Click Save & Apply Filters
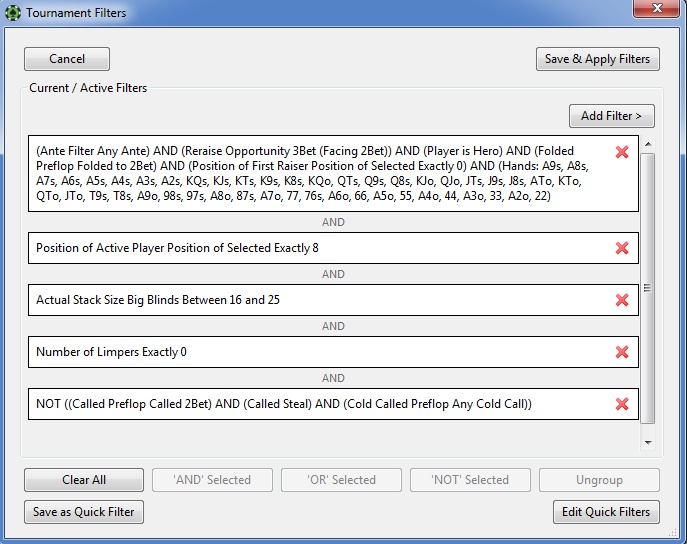 598,59
